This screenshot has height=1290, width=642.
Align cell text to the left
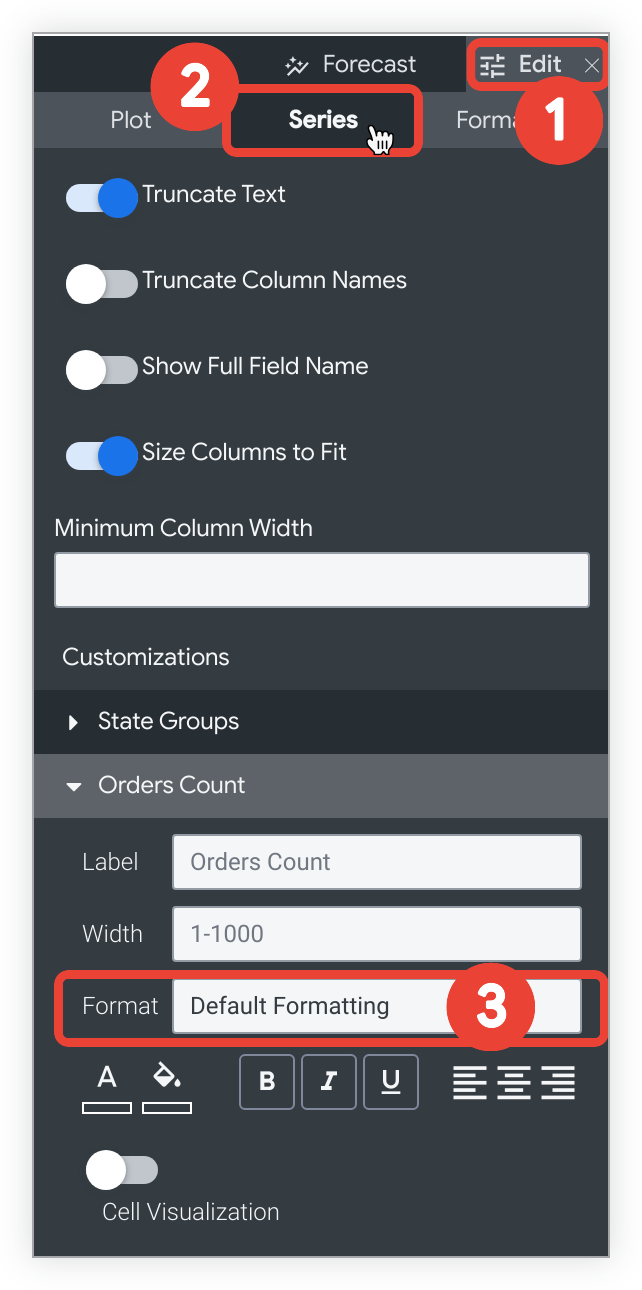470,1082
